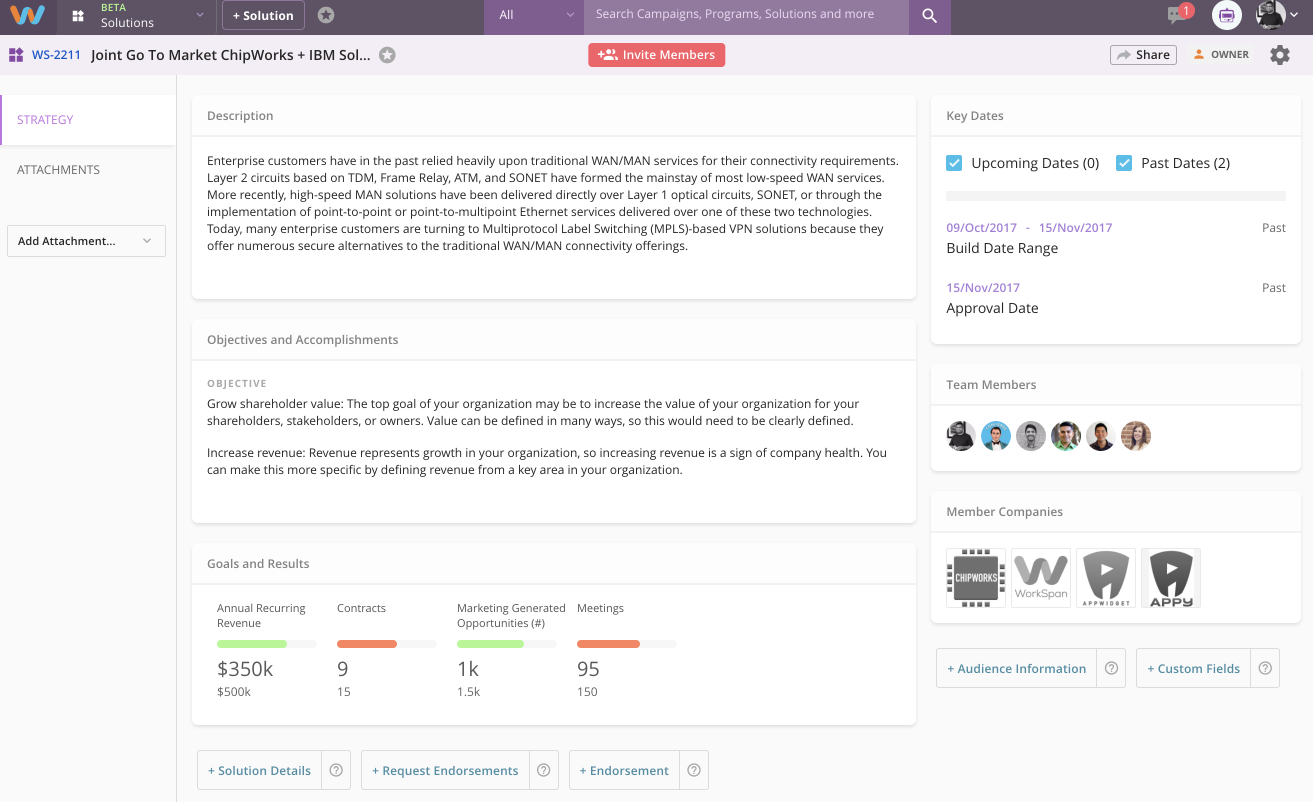Expand the Add Attachment dropdown

86,240
